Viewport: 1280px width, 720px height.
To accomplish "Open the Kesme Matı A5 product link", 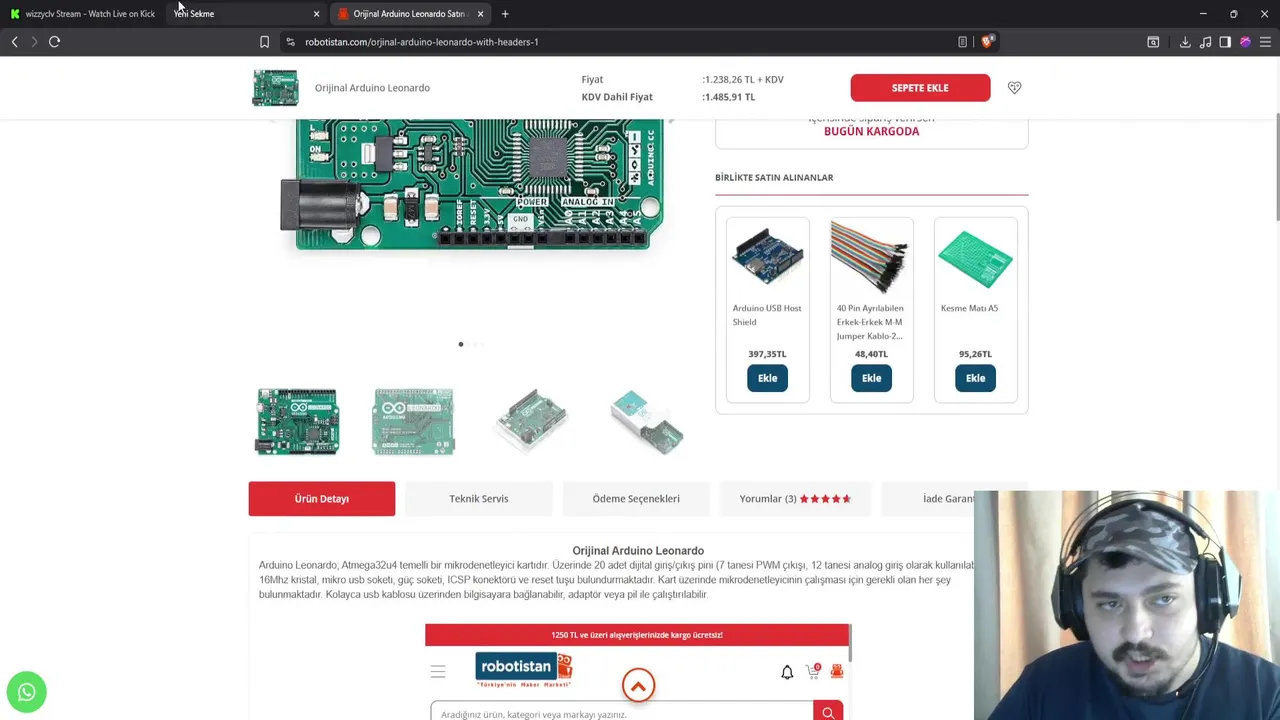I will click(969, 308).
